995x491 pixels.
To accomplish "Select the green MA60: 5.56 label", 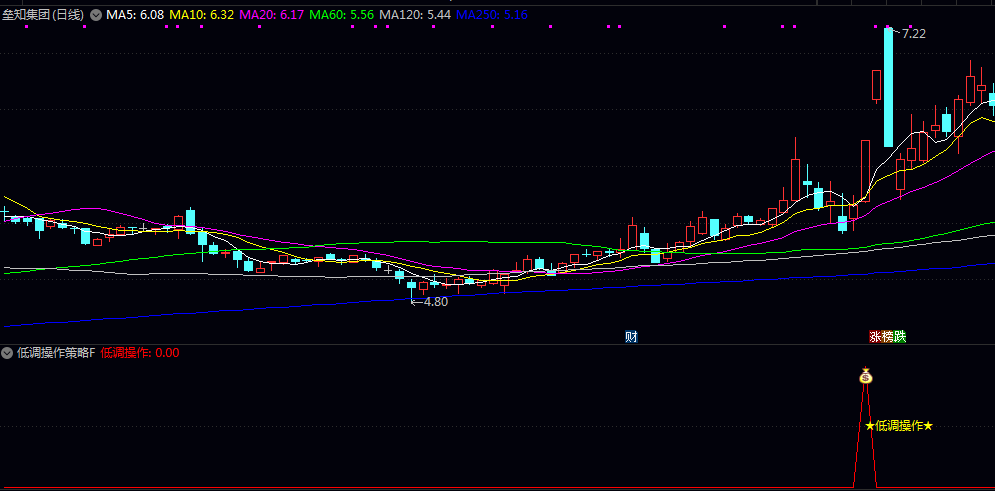I will coord(341,15).
